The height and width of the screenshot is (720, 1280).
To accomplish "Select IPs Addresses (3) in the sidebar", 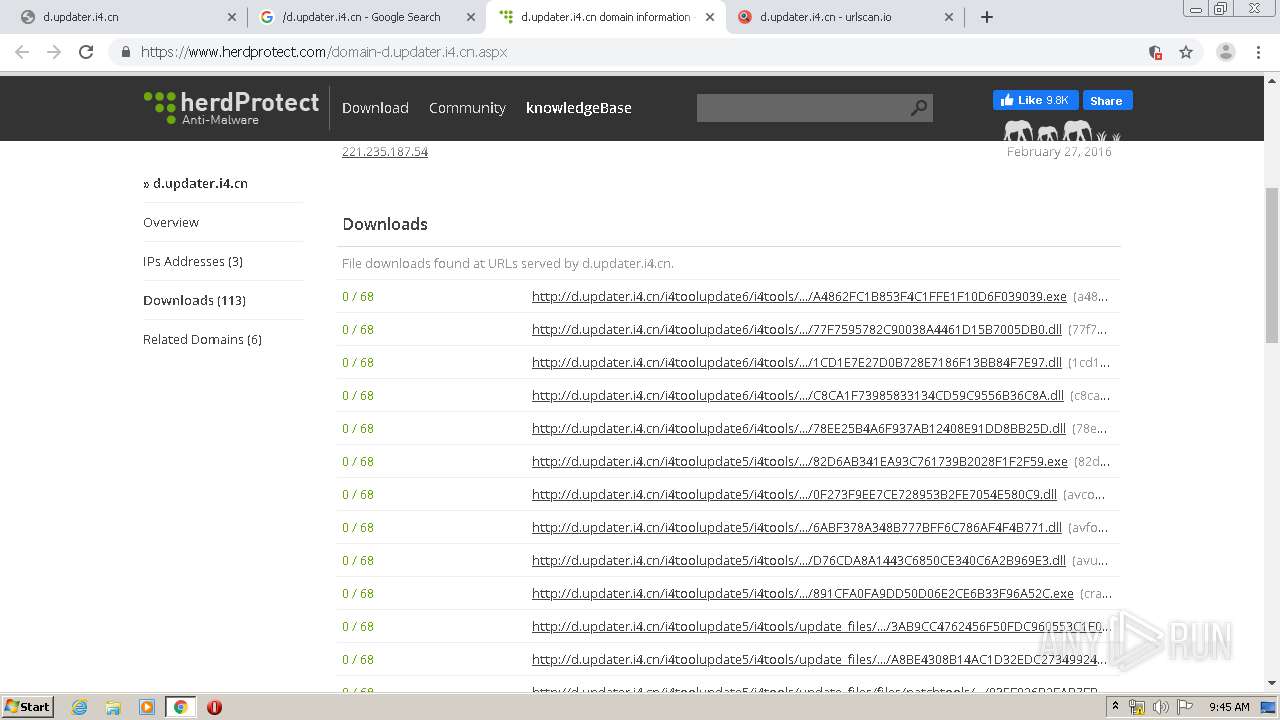I will (x=193, y=261).
